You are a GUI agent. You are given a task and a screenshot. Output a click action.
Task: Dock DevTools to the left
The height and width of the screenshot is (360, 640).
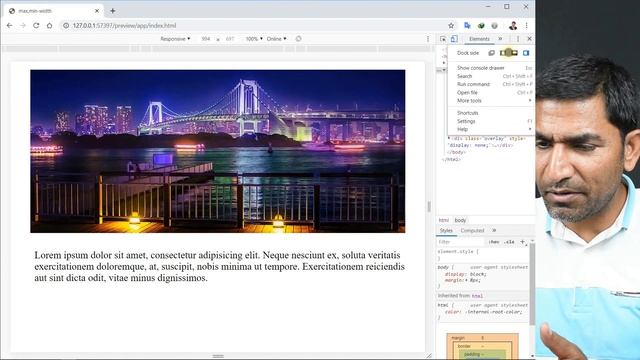(503, 53)
